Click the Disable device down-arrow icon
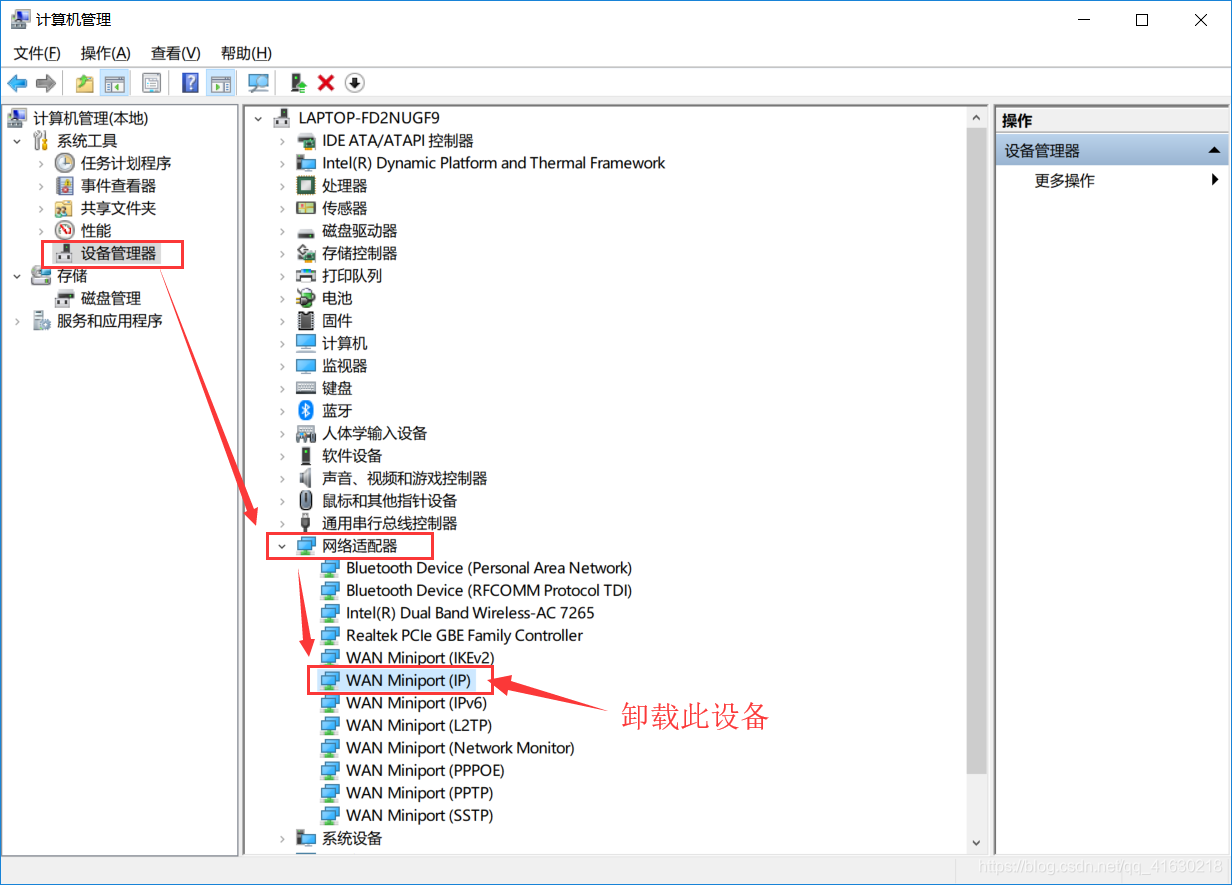This screenshot has height=885, width=1232. click(x=355, y=83)
